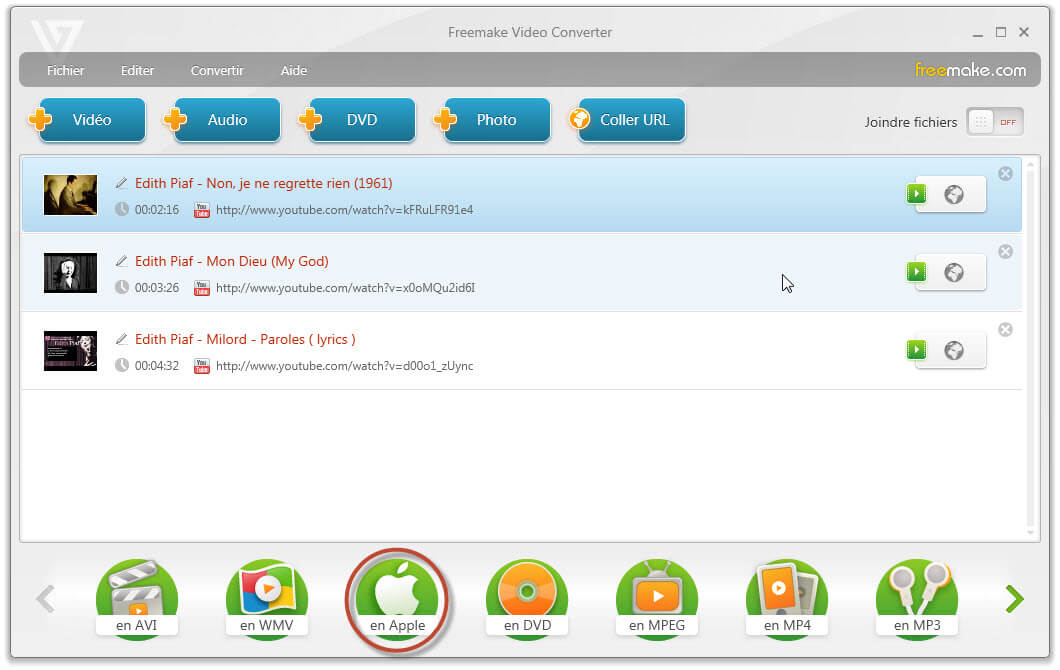The image size is (1060, 670).
Task: Select the Non, je ne regrette rien thumbnail
Action: [70, 195]
